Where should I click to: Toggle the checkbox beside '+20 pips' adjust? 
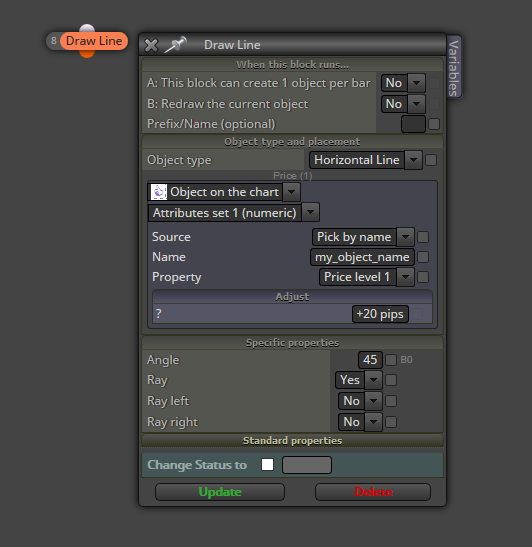[417, 314]
